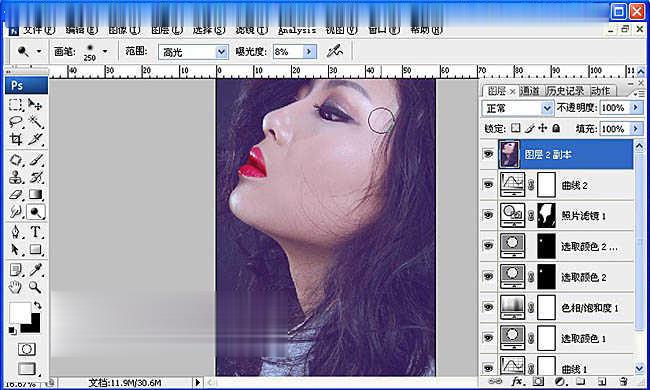Screen dimensions: 650x390
Task: Select the Type tool
Action: (36, 232)
